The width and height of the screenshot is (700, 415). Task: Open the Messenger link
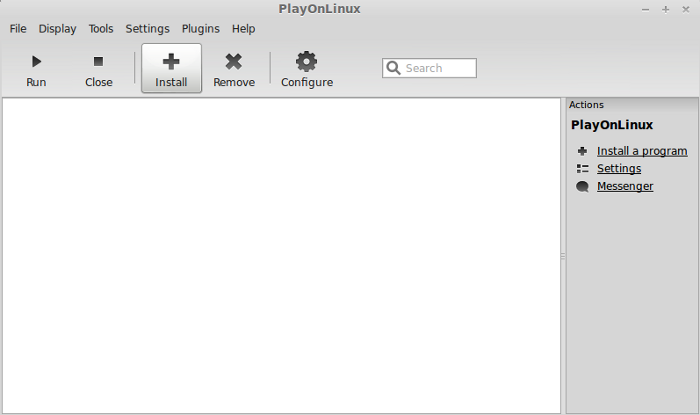(625, 187)
